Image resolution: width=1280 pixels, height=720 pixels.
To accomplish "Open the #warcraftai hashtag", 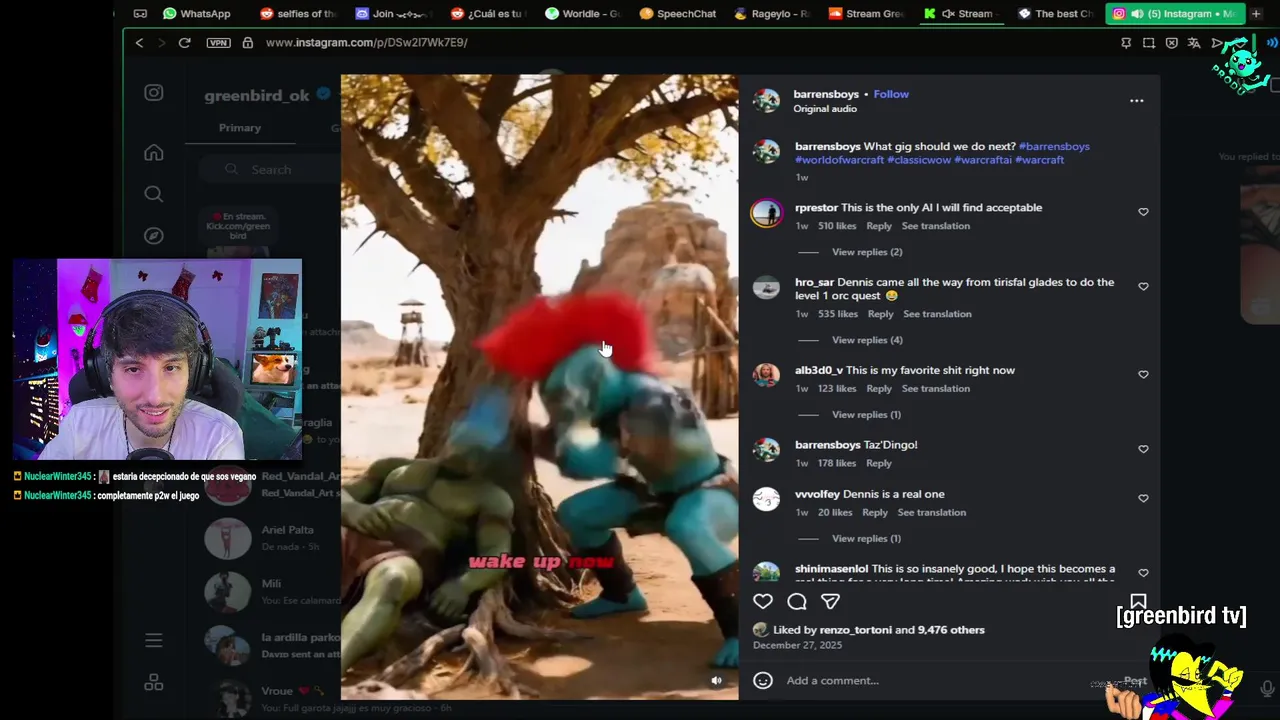I will [x=983, y=160].
